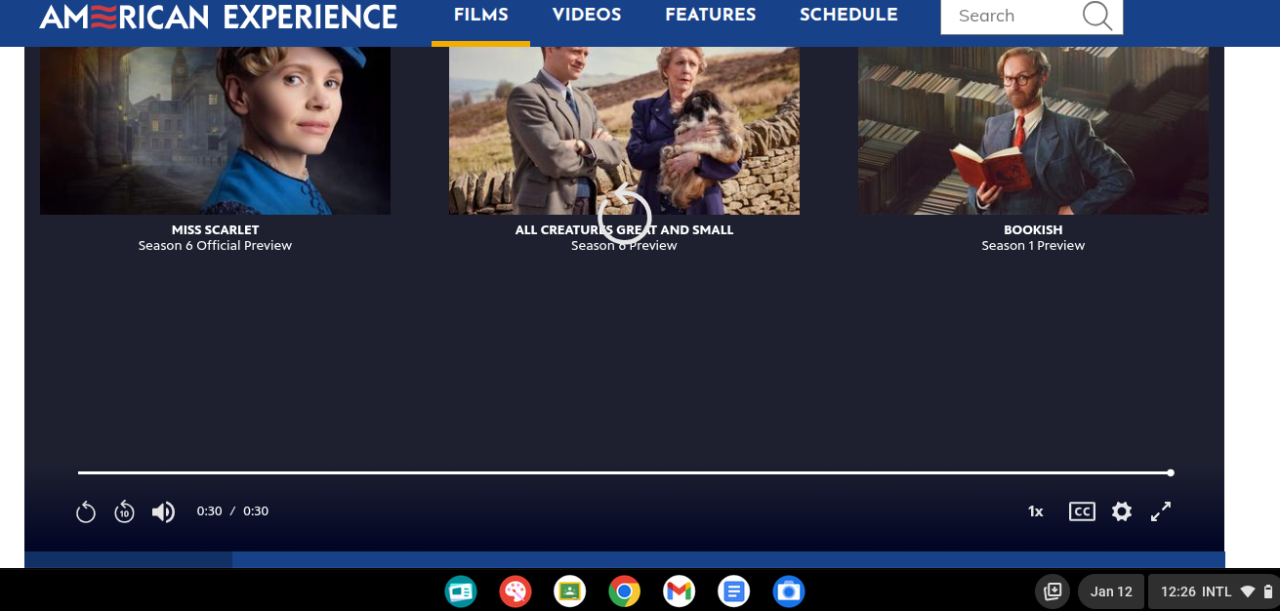Click the replay video icon in player controls
The height and width of the screenshot is (611, 1280).
[x=86, y=512]
